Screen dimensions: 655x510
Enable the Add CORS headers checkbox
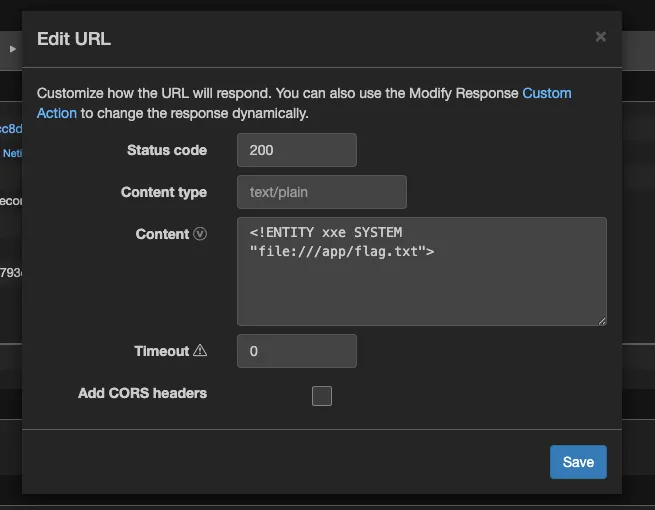point(322,396)
